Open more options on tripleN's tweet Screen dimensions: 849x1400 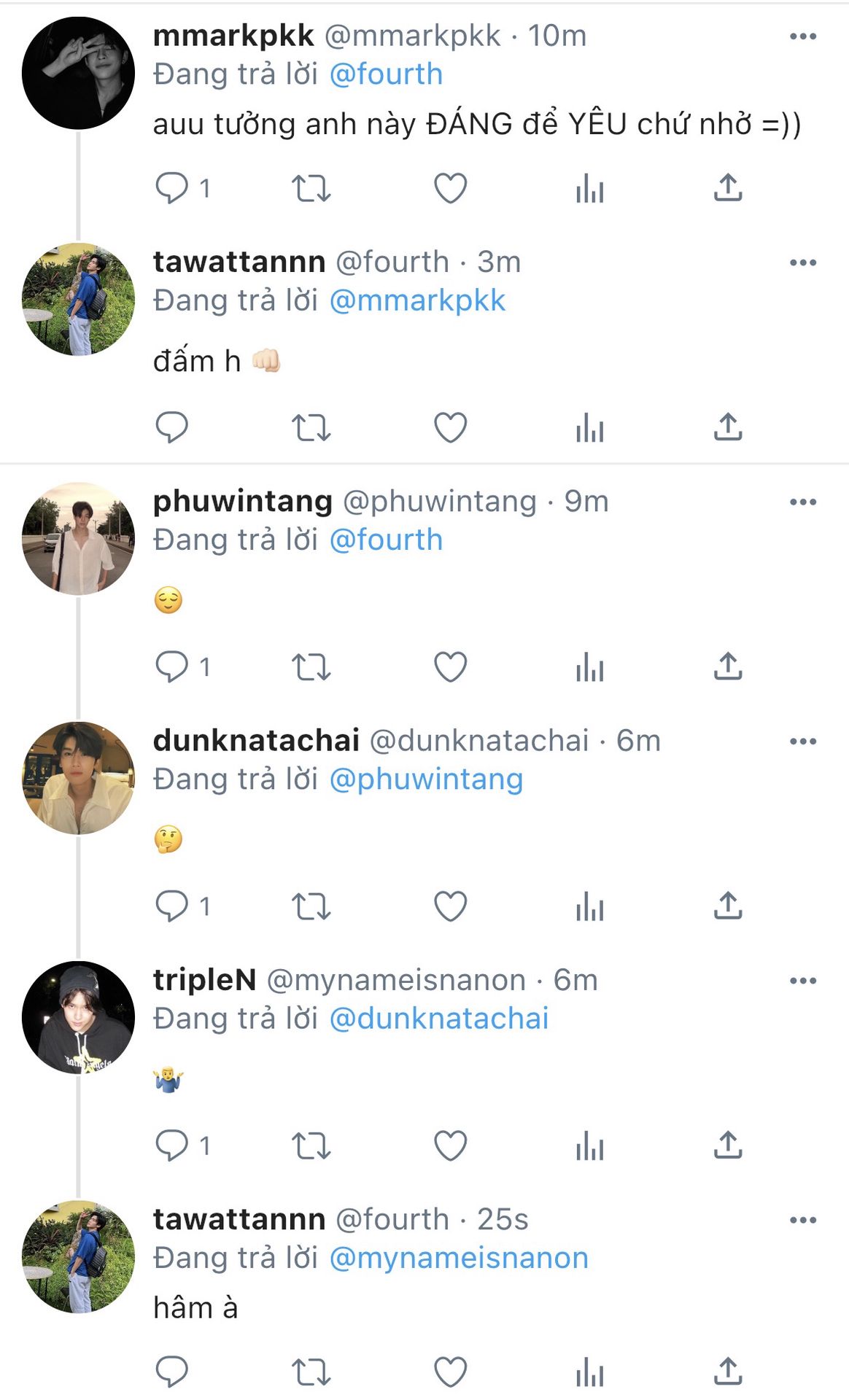coord(803,981)
